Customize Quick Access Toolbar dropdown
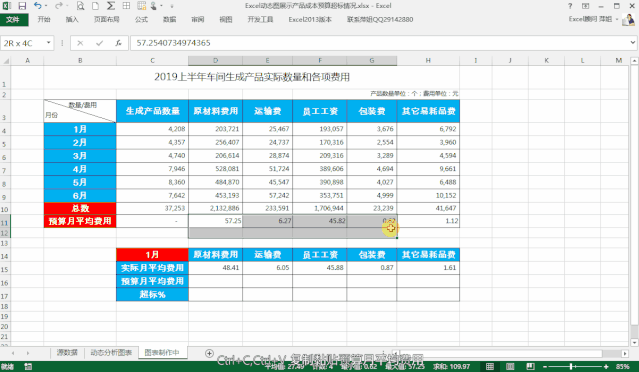Viewport: 639px width, 372px height. coord(172,6)
